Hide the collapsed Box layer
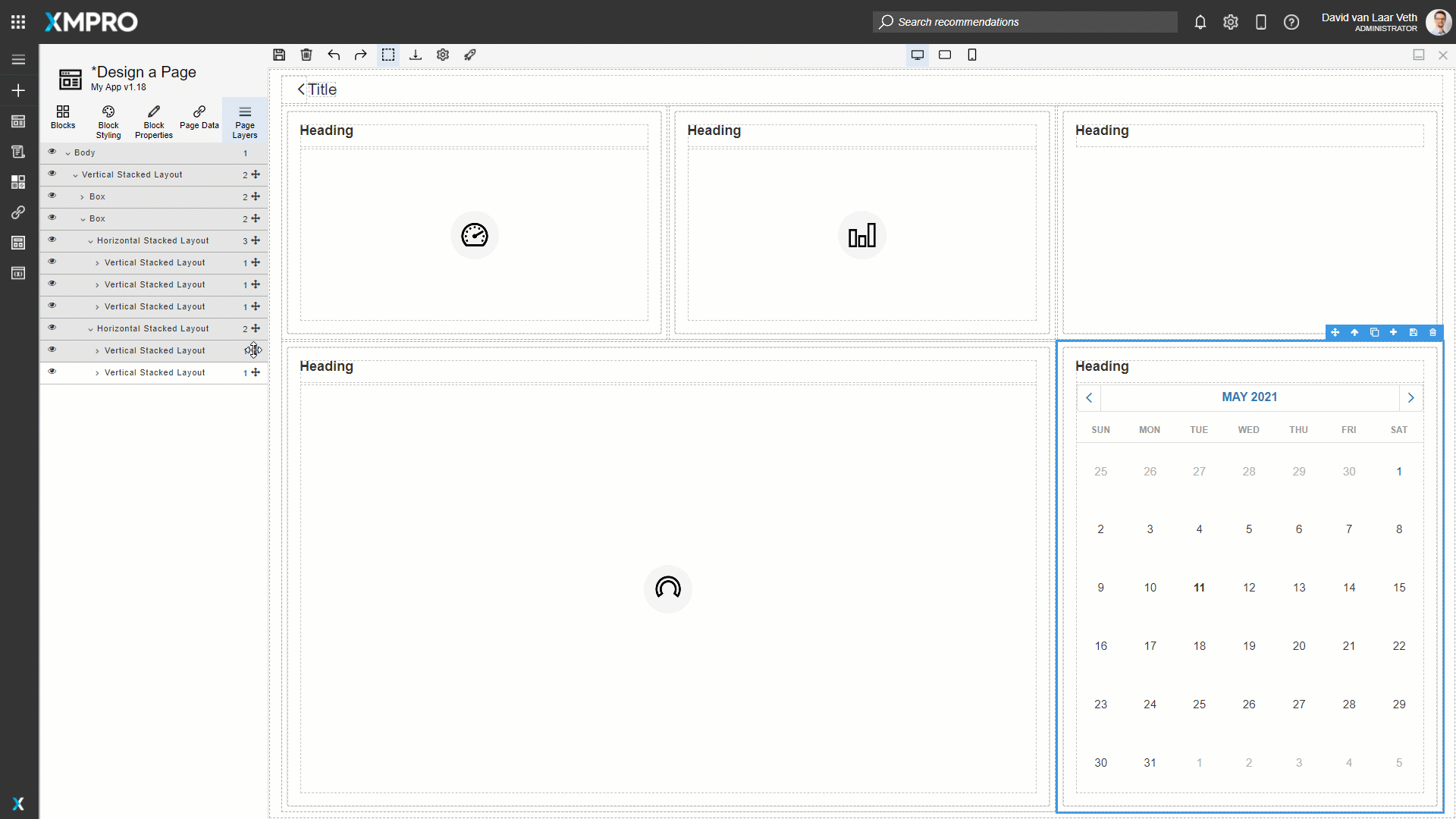Image resolution: width=1456 pixels, height=819 pixels. coord(52,196)
